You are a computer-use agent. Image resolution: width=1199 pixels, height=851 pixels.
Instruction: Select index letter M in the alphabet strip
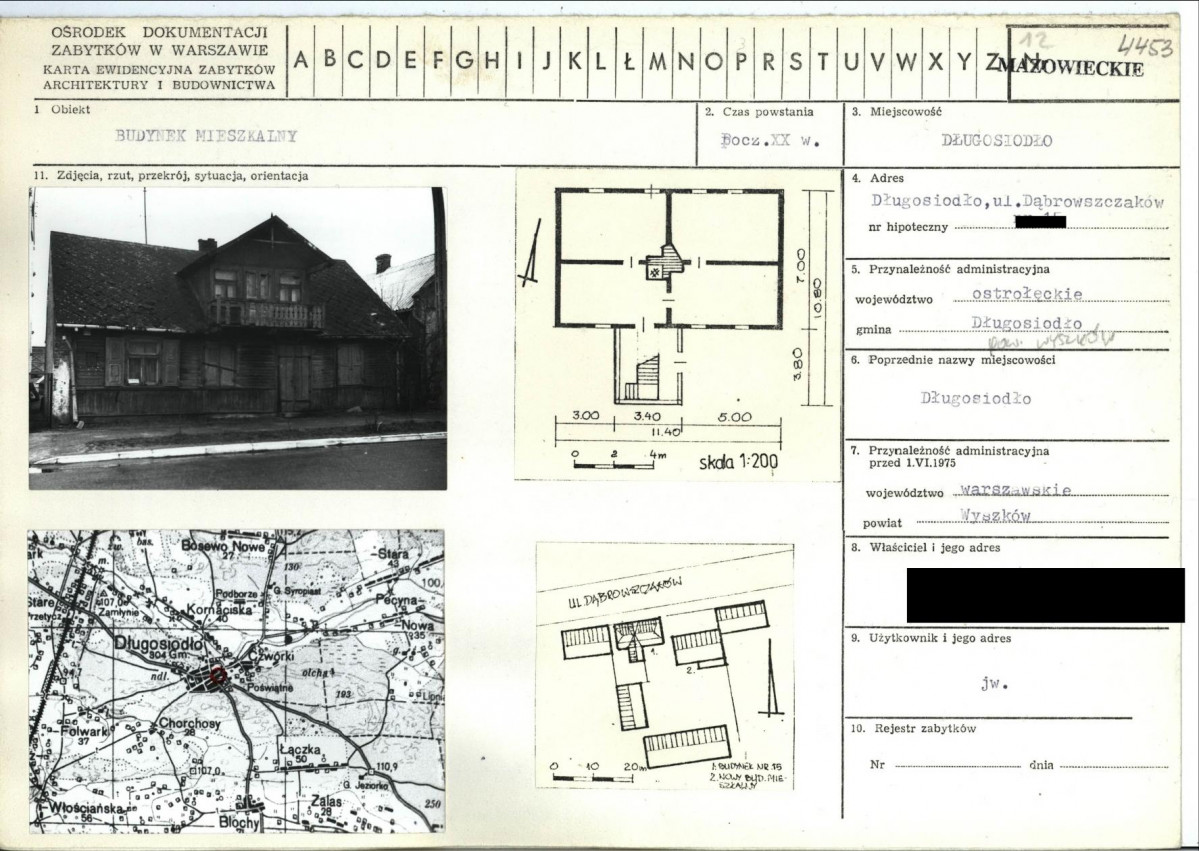click(657, 61)
